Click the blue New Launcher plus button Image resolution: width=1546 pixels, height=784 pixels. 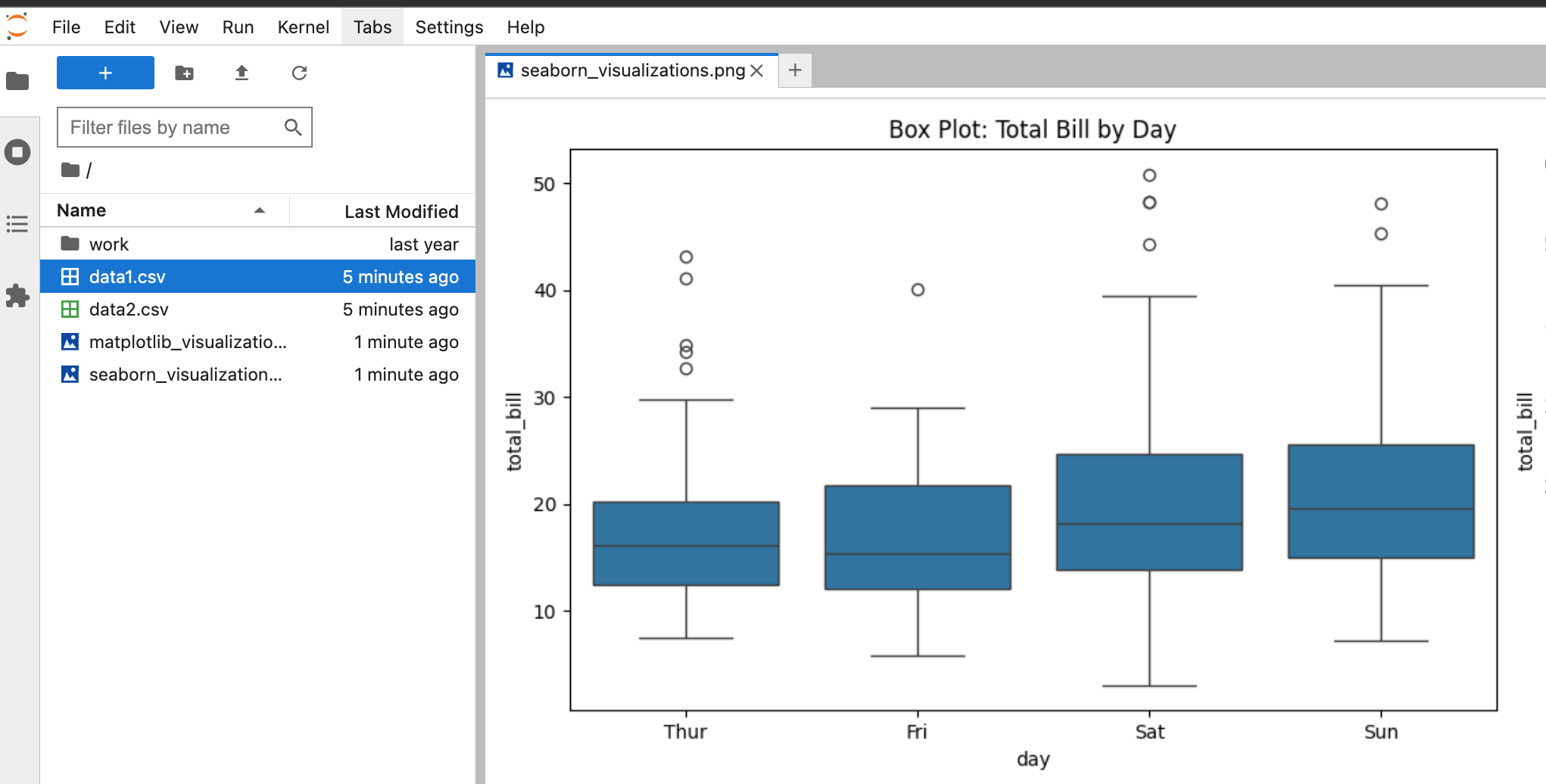coord(105,73)
